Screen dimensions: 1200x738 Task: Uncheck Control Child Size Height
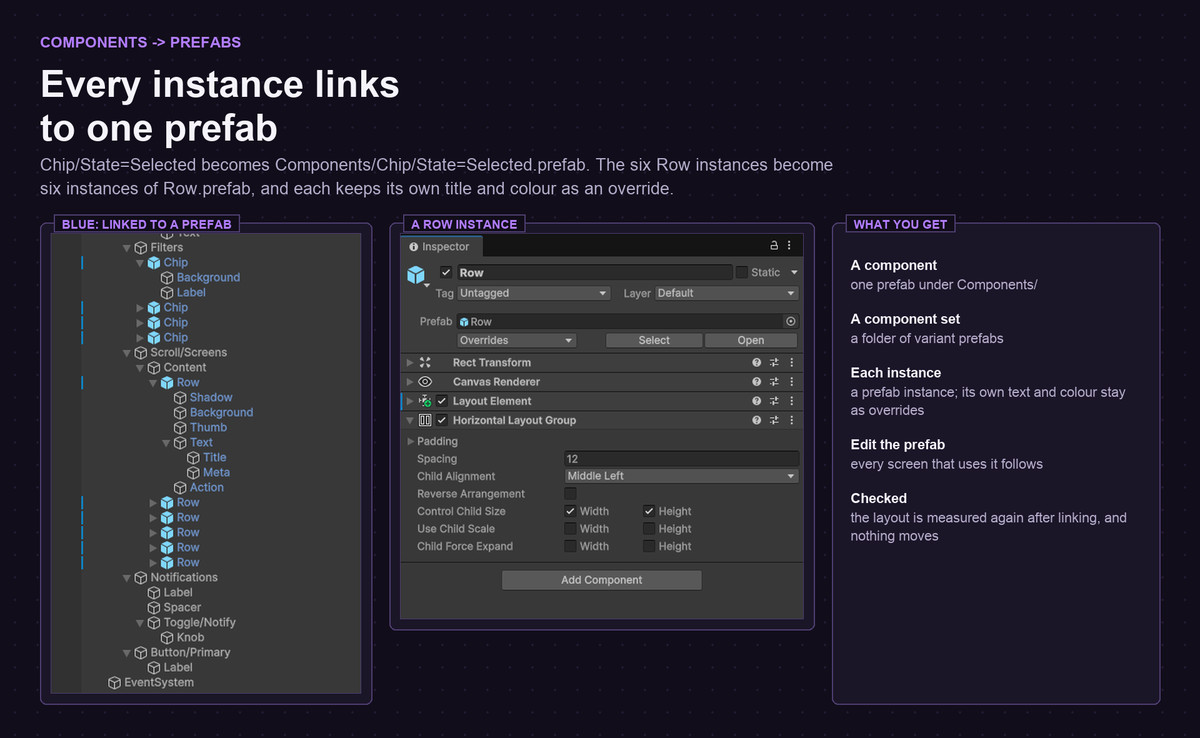649,511
